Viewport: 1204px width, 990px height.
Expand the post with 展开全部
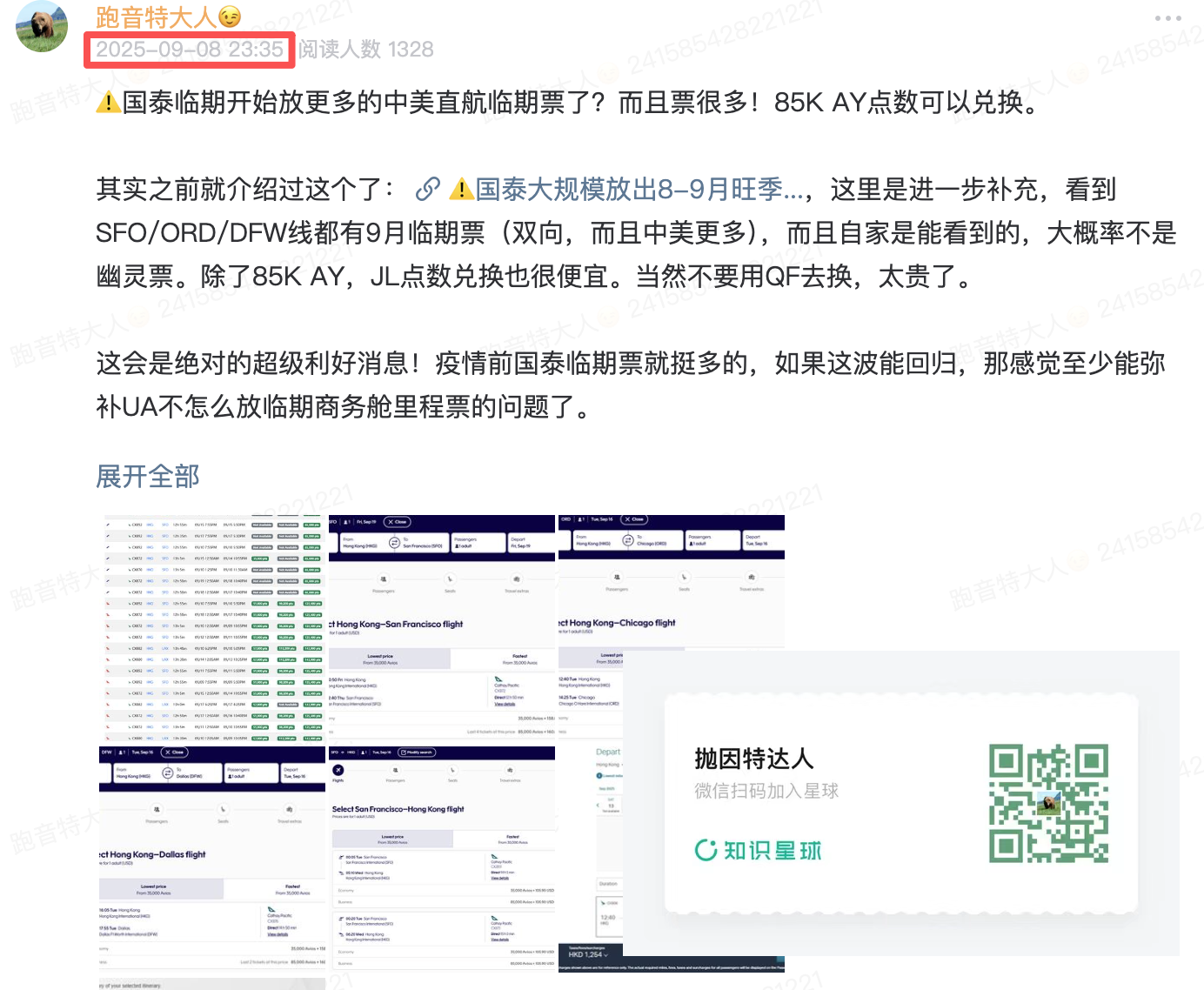(148, 476)
